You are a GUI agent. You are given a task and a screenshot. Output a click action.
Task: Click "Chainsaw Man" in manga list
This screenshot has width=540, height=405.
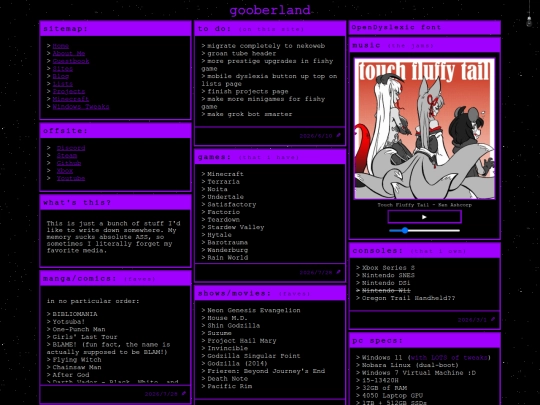(77, 367)
